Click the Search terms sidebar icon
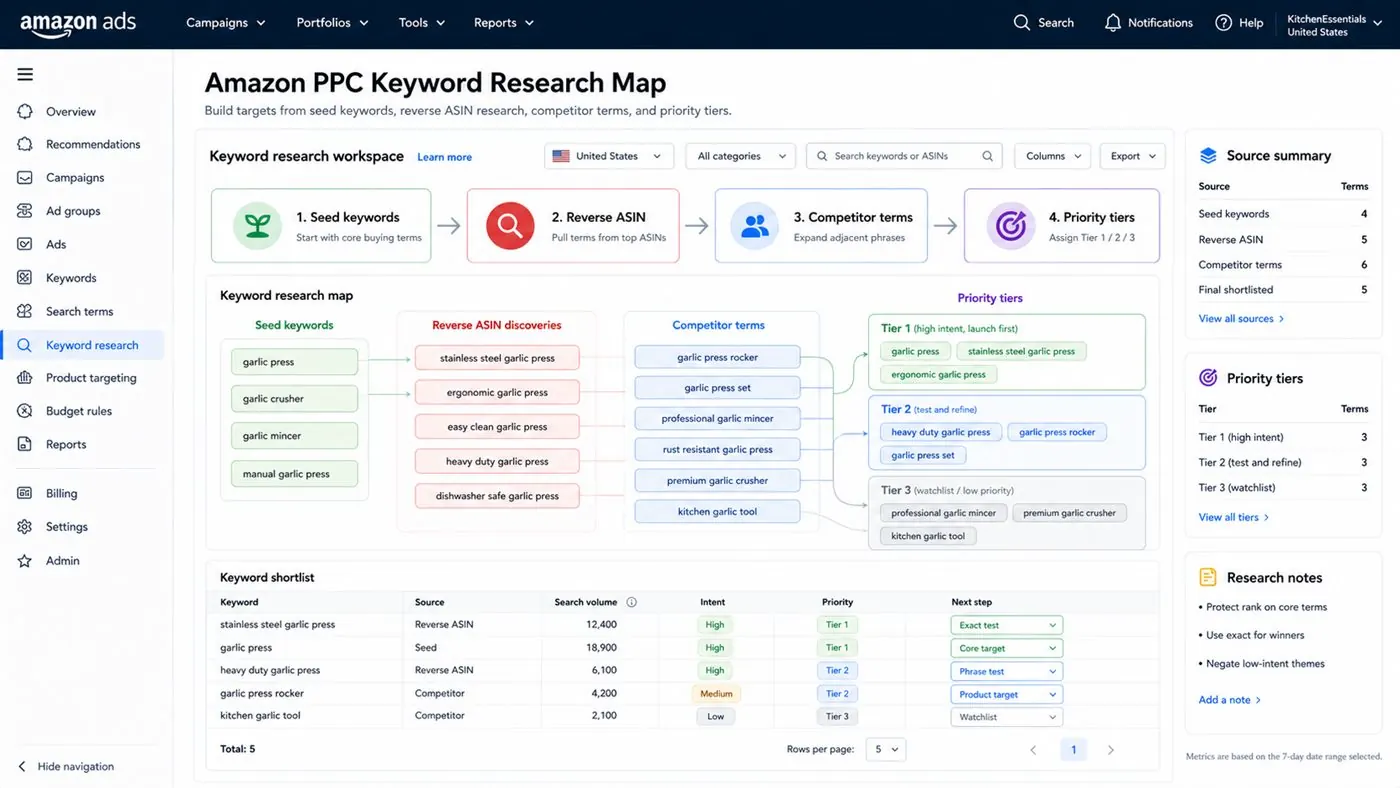 (x=25, y=311)
